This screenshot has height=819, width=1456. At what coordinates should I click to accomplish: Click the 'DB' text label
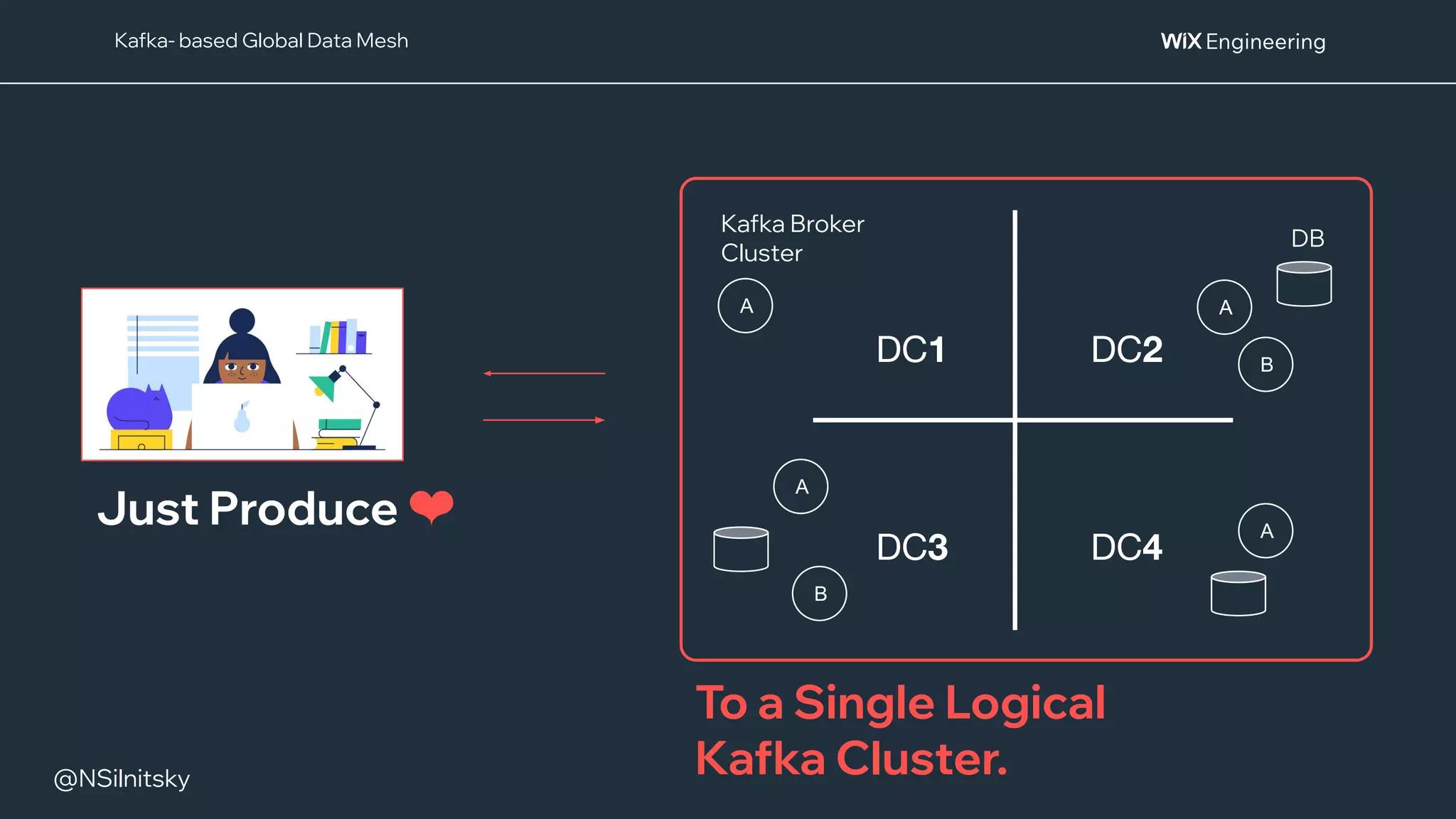click(x=1307, y=238)
